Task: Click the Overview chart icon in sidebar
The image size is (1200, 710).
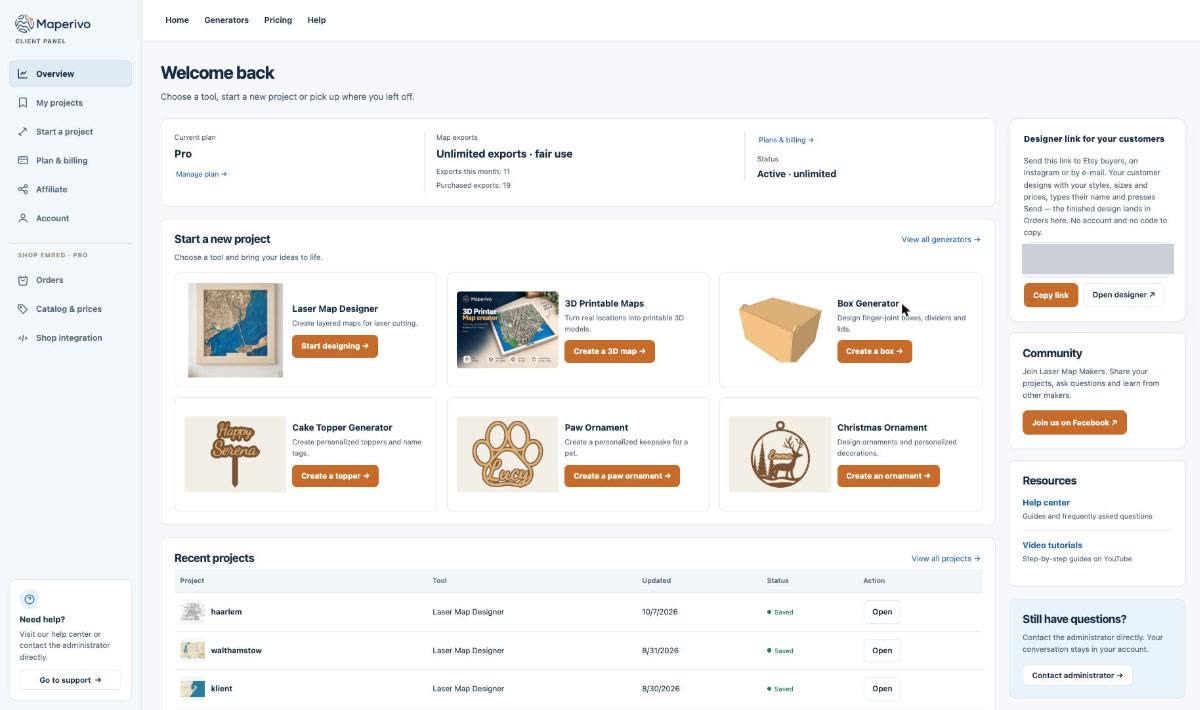Action: click(x=23, y=74)
